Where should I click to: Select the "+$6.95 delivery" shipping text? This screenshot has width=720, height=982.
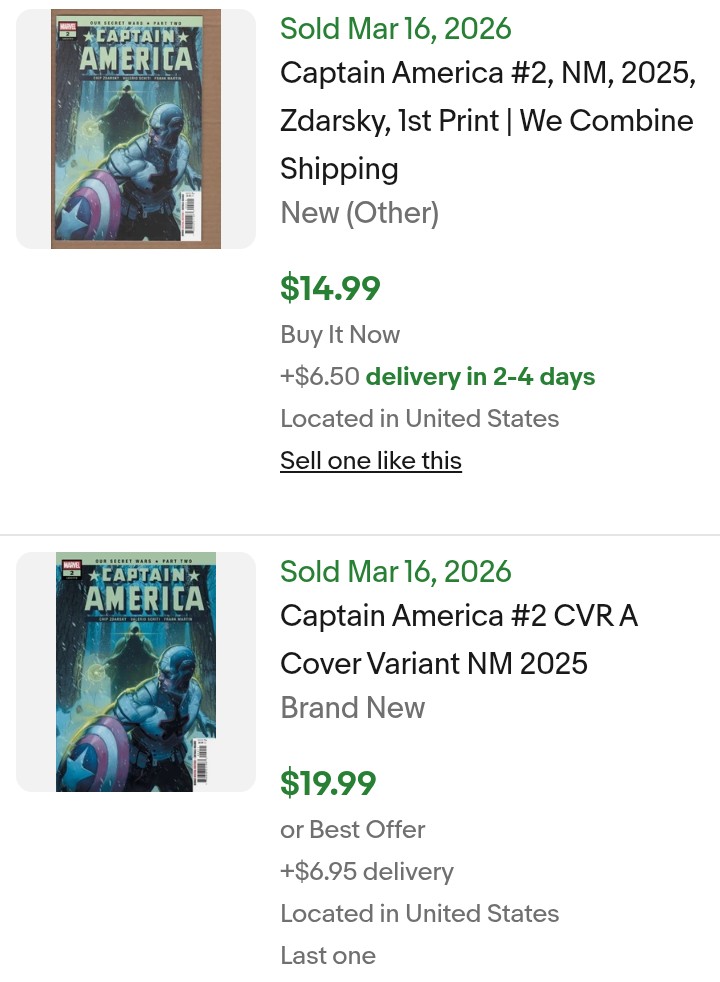[x=367, y=872]
